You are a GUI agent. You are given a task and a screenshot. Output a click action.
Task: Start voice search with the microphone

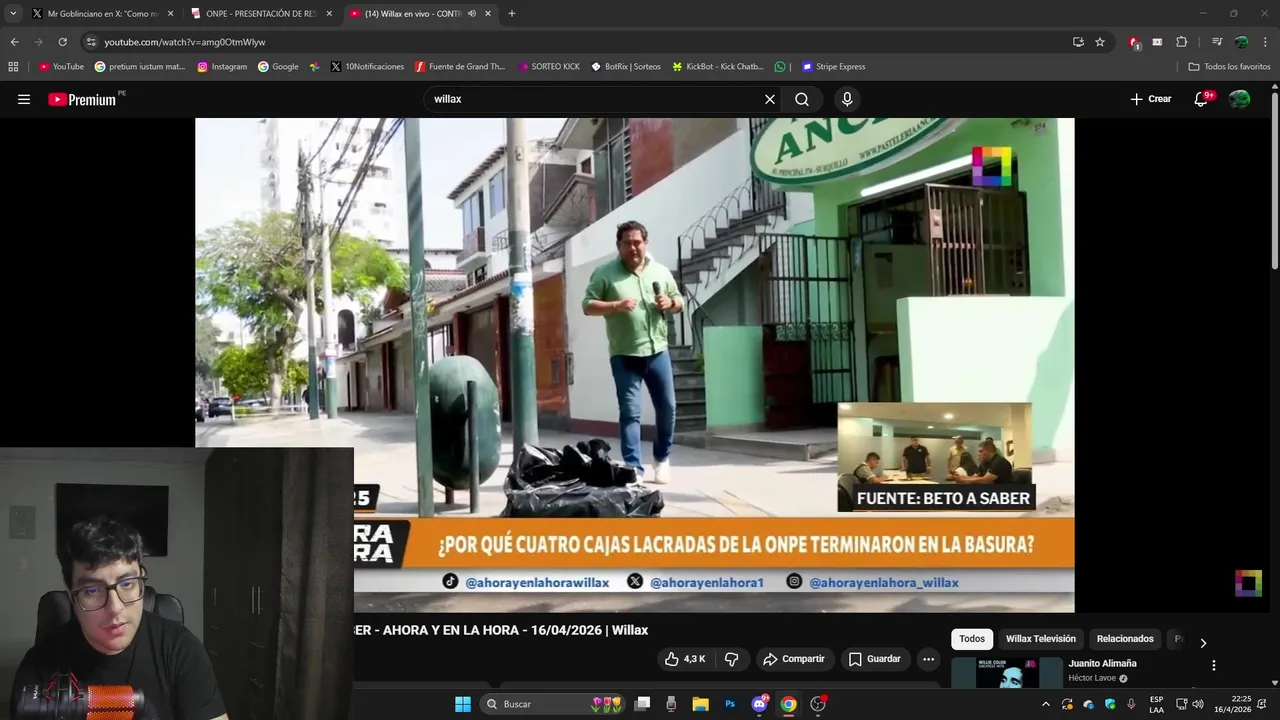847,99
